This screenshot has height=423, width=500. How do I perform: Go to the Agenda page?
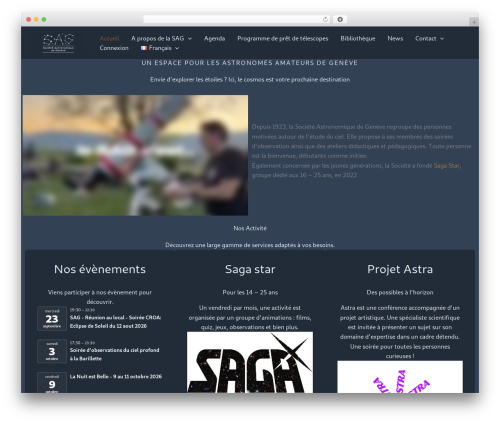click(x=214, y=38)
